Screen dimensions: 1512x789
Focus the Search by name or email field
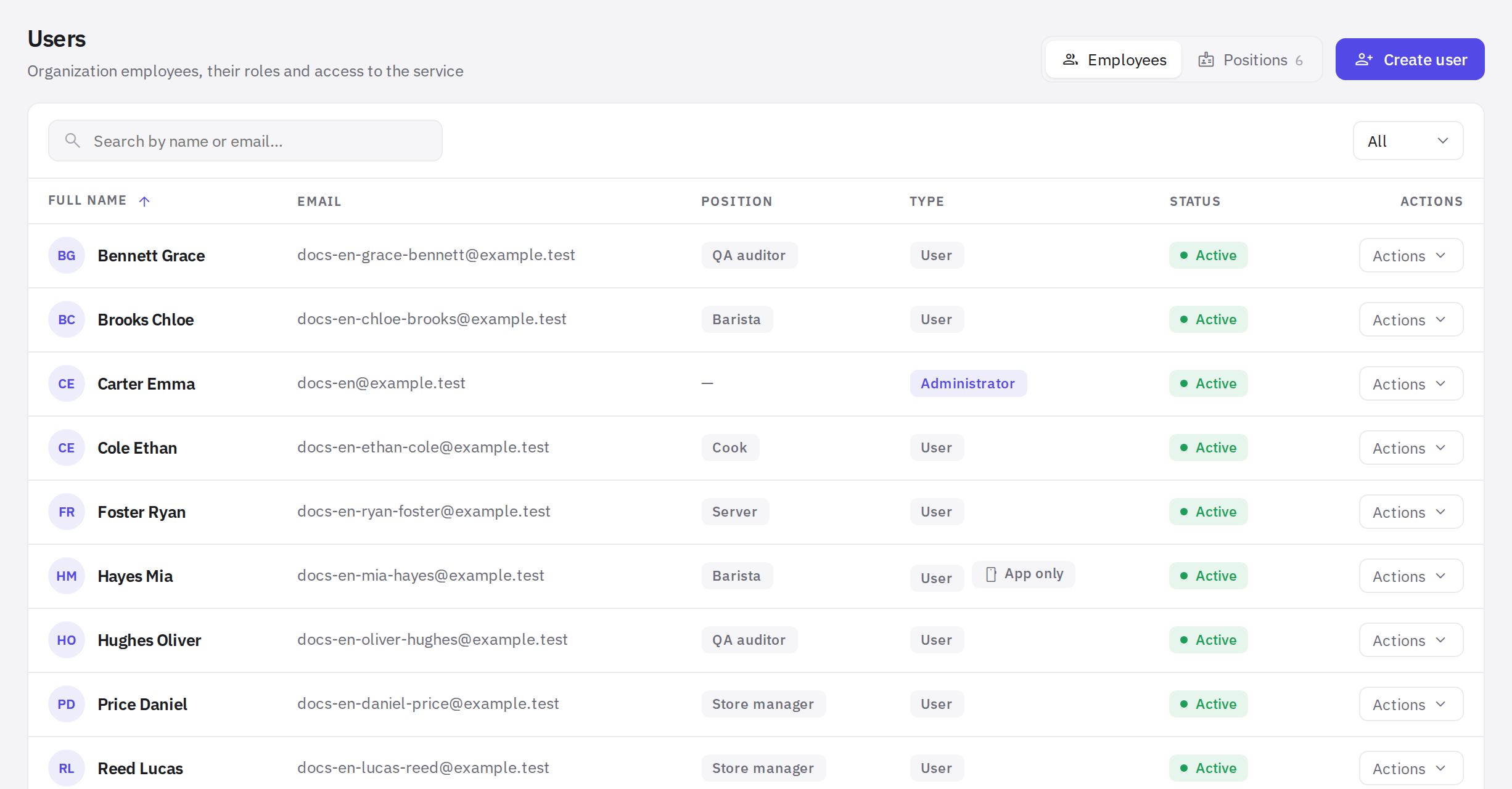245,141
